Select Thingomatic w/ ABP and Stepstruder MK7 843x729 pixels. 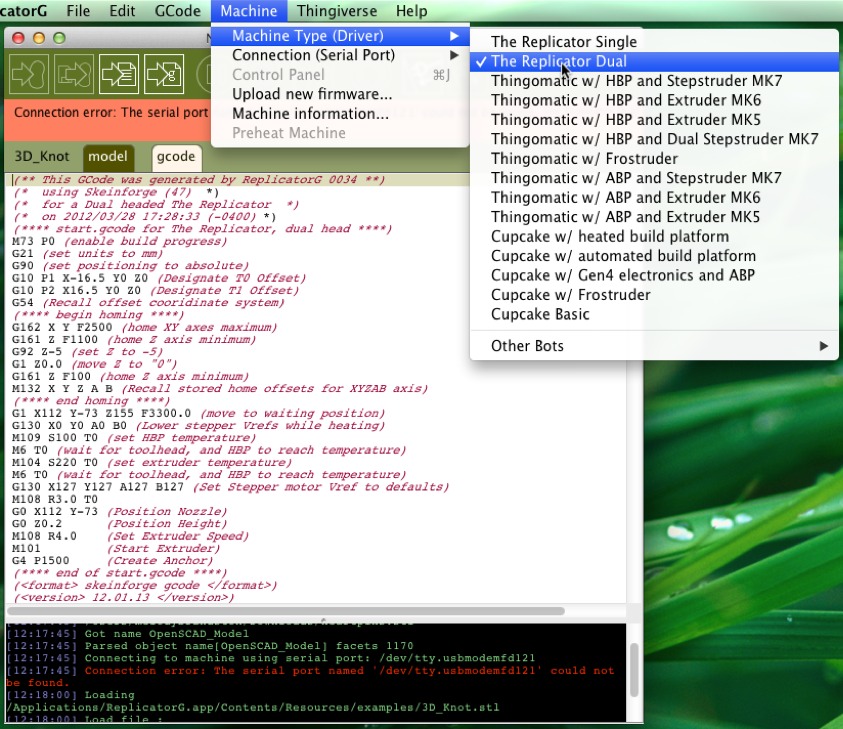click(x=654, y=178)
